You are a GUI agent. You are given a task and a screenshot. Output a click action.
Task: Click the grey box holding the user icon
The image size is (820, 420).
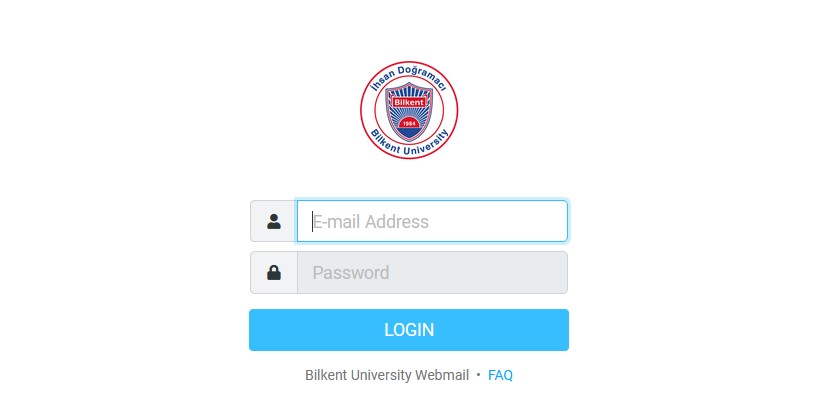[x=274, y=221]
